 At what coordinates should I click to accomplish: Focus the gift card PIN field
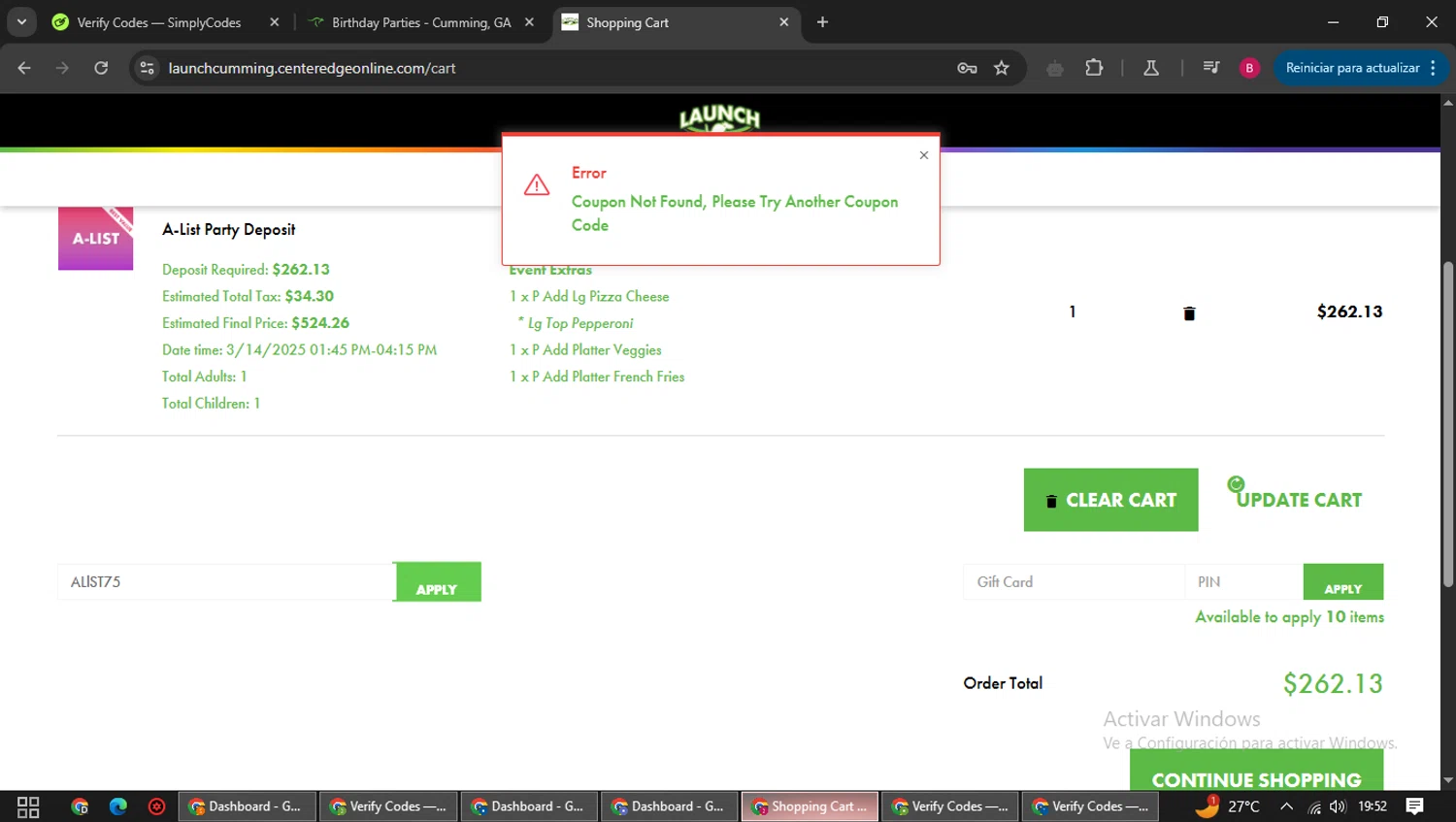coord(1243,582)
